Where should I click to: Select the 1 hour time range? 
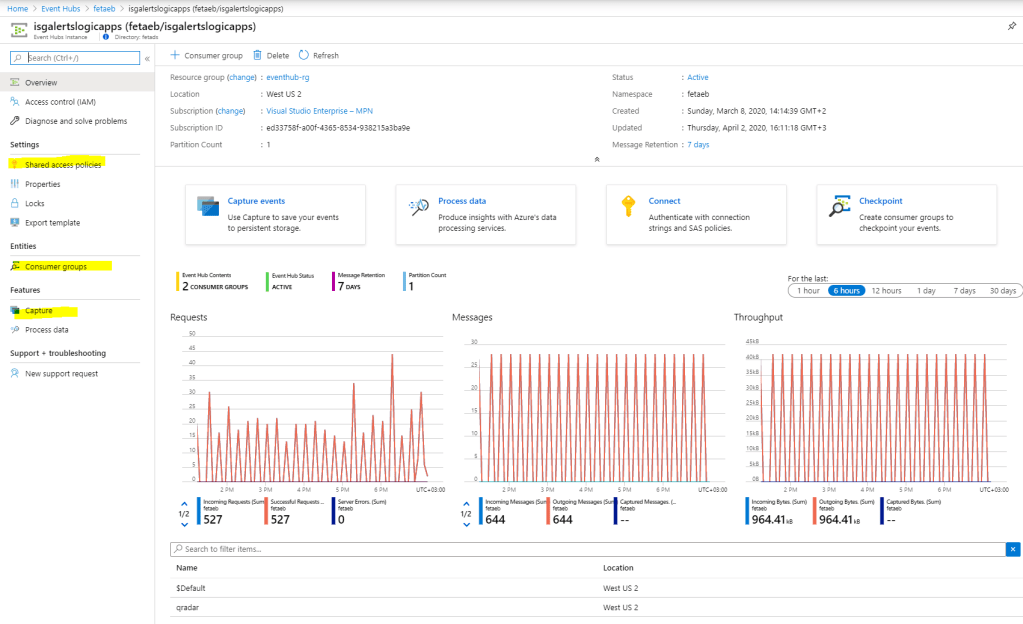807,290
